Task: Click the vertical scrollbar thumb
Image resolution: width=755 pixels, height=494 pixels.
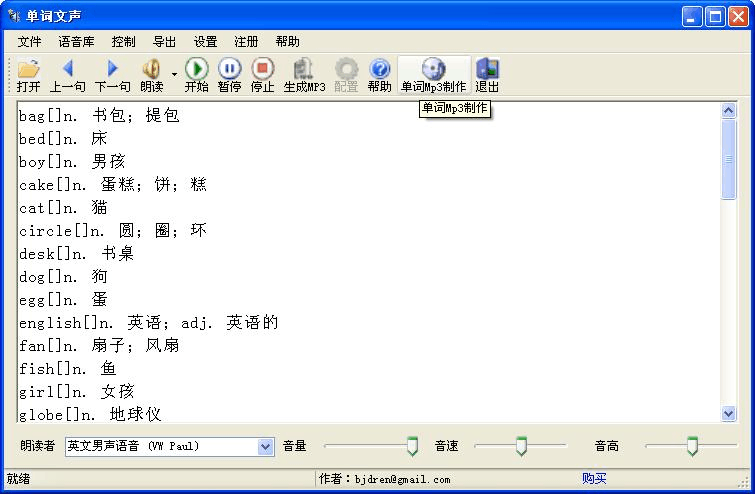Action: 729,159
